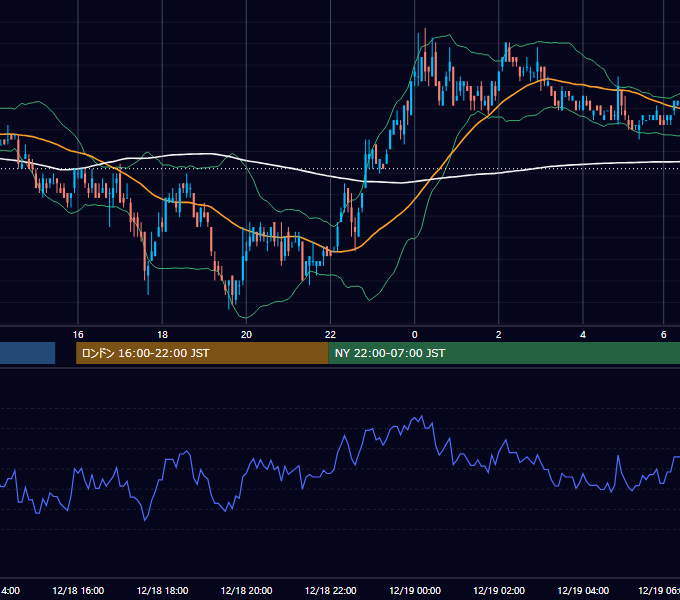
Task: Click the 12/18 20:00 date label
Action: [246, 591]
